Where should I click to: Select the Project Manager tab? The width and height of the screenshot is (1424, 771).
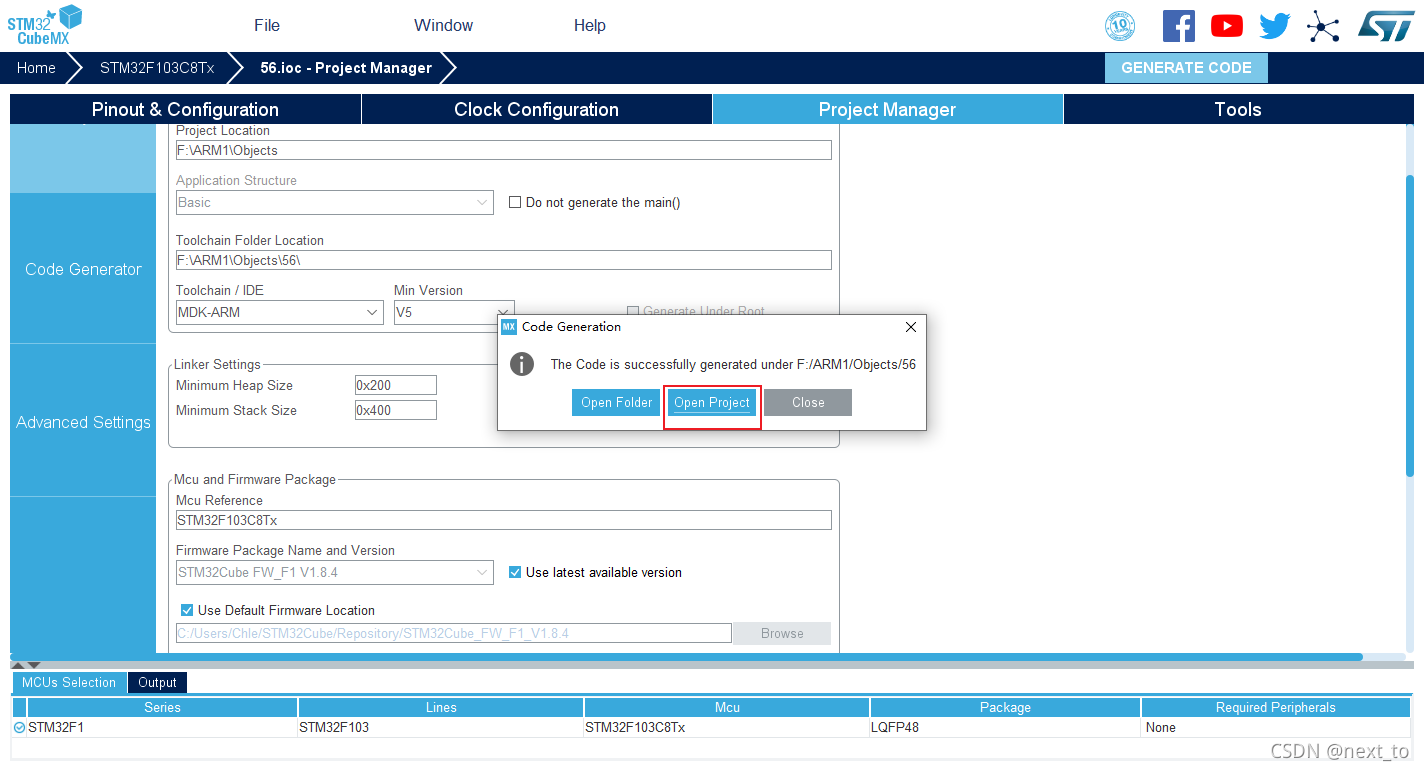tap(888, 109)
